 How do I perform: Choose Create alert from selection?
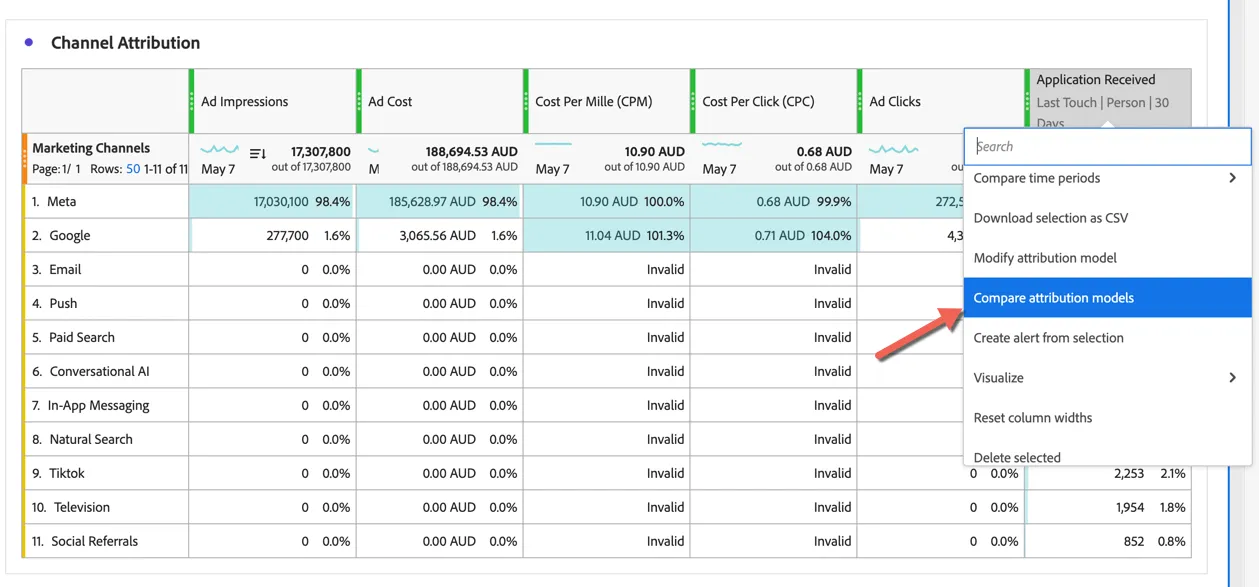pos(1107,338)
